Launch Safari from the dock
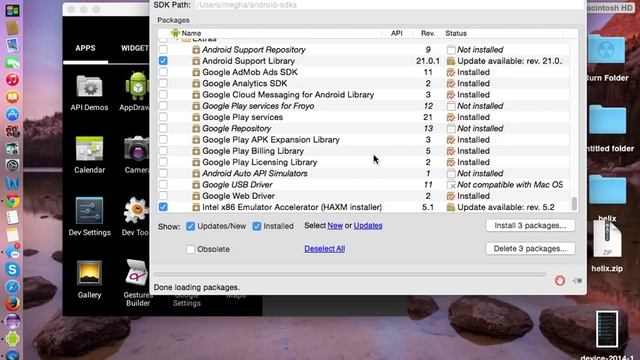640x360 pixels. point(12,287)
